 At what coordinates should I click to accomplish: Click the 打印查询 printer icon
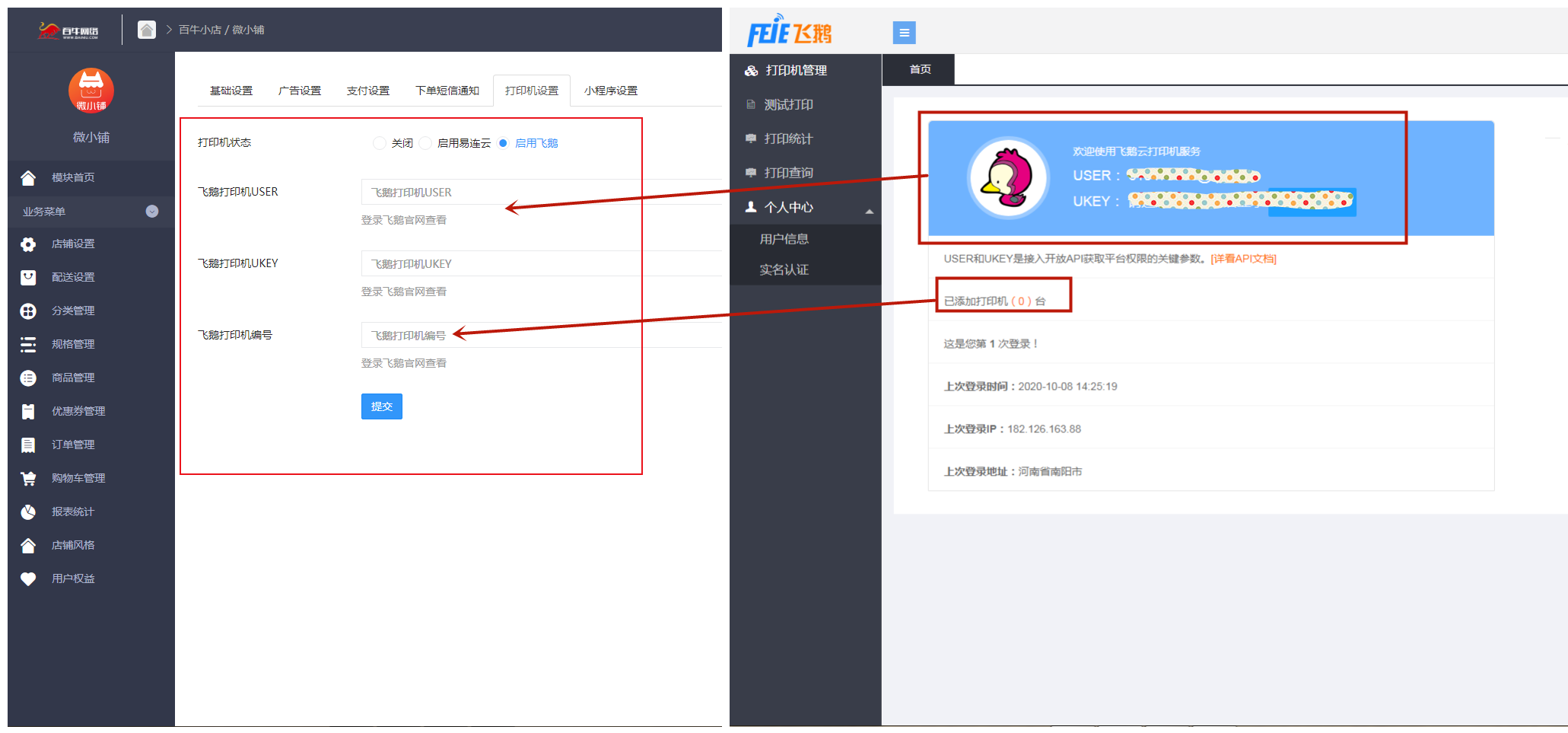751,173
